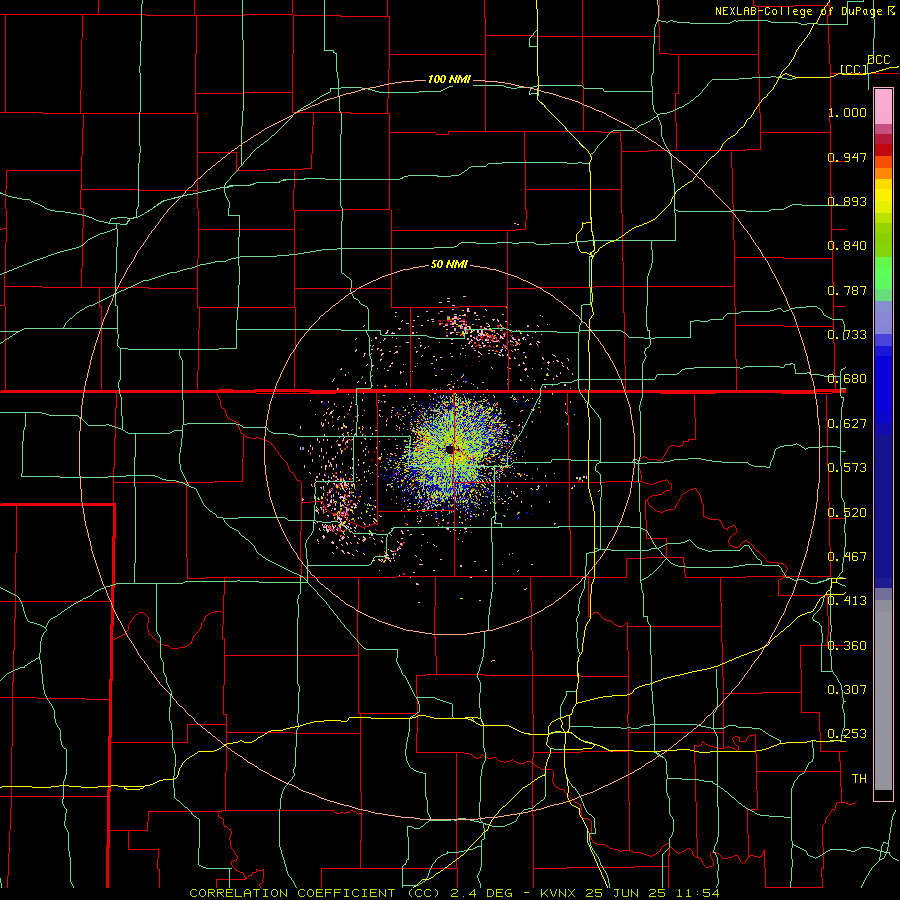Click the 11:54 timestamp in caption

696,893
